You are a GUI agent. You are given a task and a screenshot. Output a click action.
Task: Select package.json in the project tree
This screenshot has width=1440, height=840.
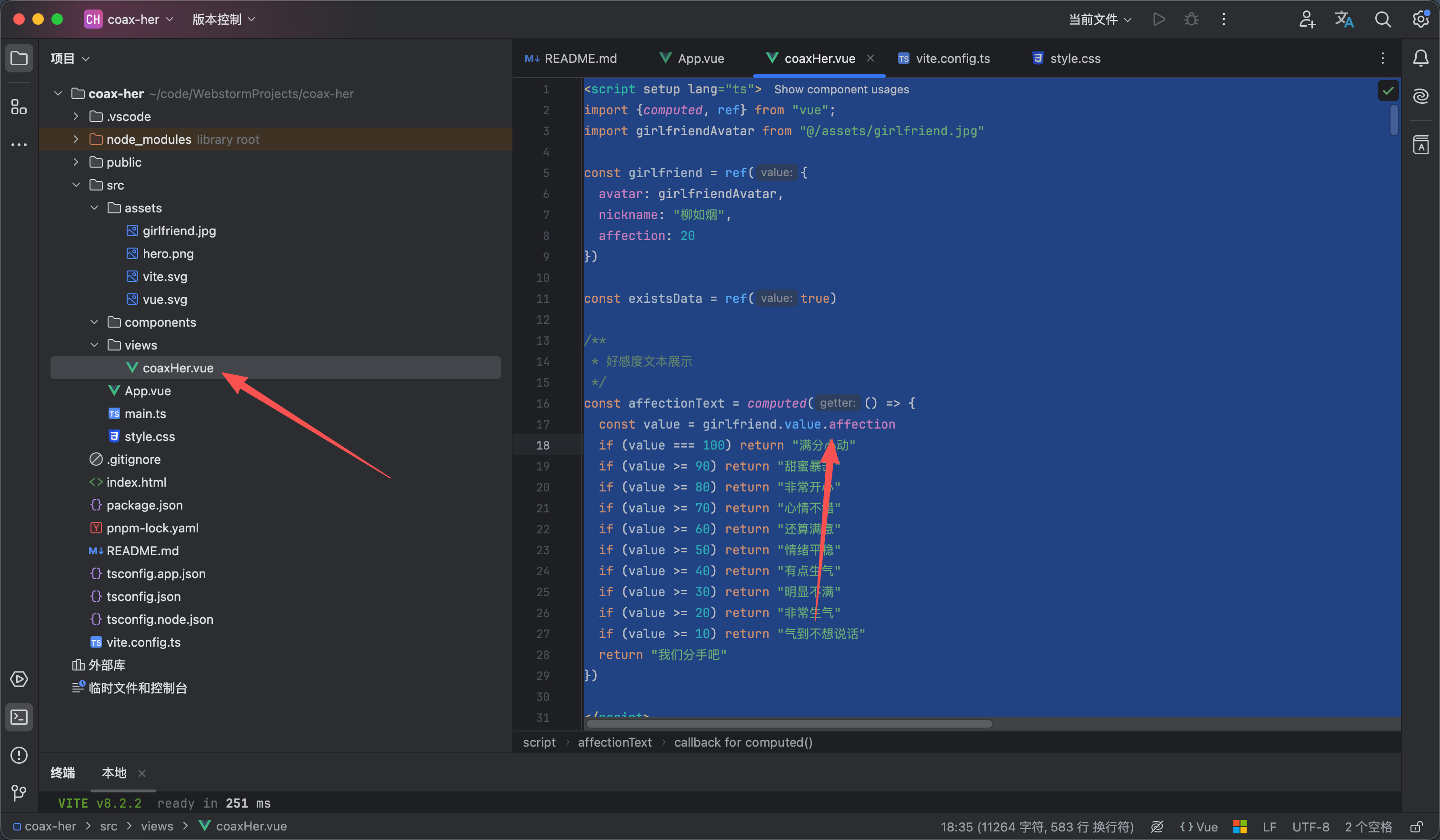(x=144, y=505)
